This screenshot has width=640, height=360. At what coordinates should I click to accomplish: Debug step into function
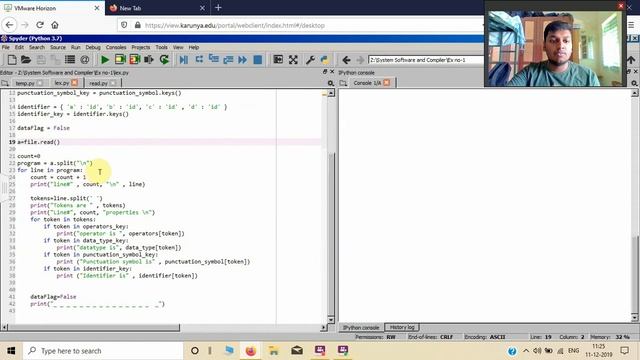(213, 60)
